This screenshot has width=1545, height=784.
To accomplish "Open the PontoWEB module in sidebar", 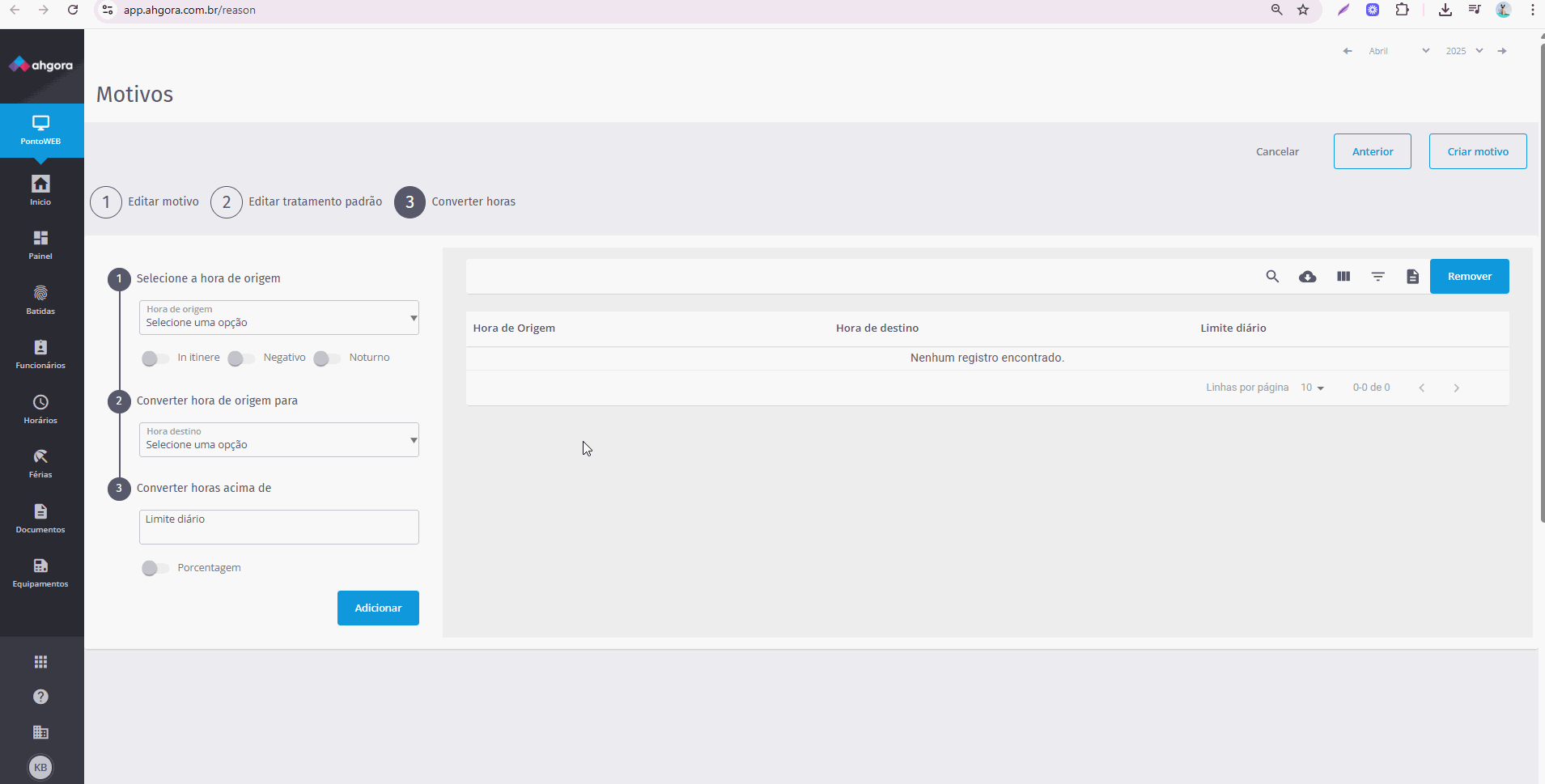I will (x=40, y=130).
